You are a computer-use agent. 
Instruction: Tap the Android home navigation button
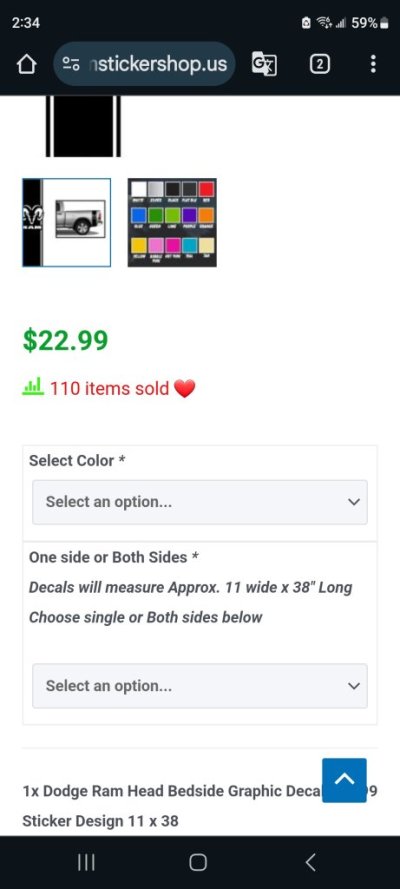[198, 862]
